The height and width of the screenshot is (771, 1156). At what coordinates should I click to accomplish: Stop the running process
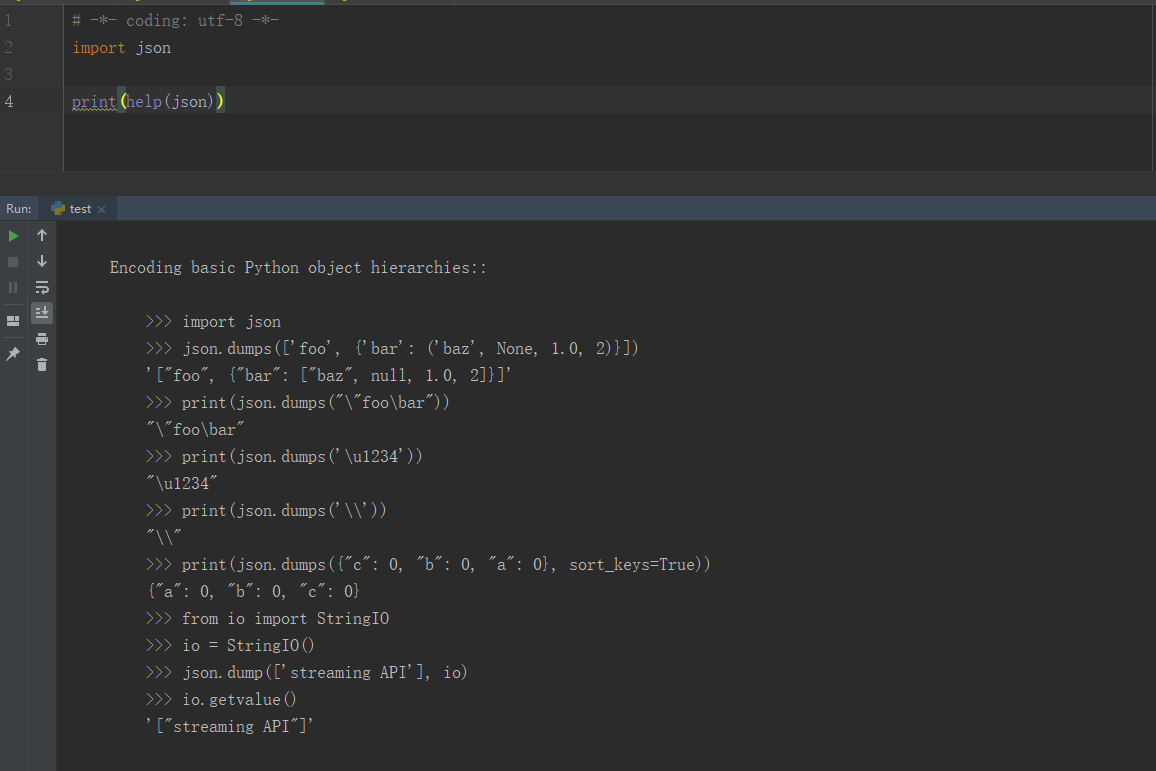14,263
